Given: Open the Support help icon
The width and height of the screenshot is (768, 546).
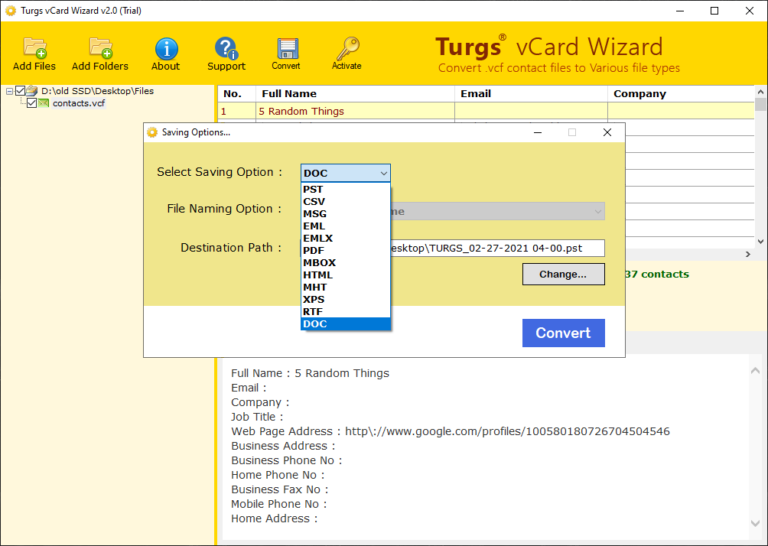Looking at the screenshot, I should point(226,48).
